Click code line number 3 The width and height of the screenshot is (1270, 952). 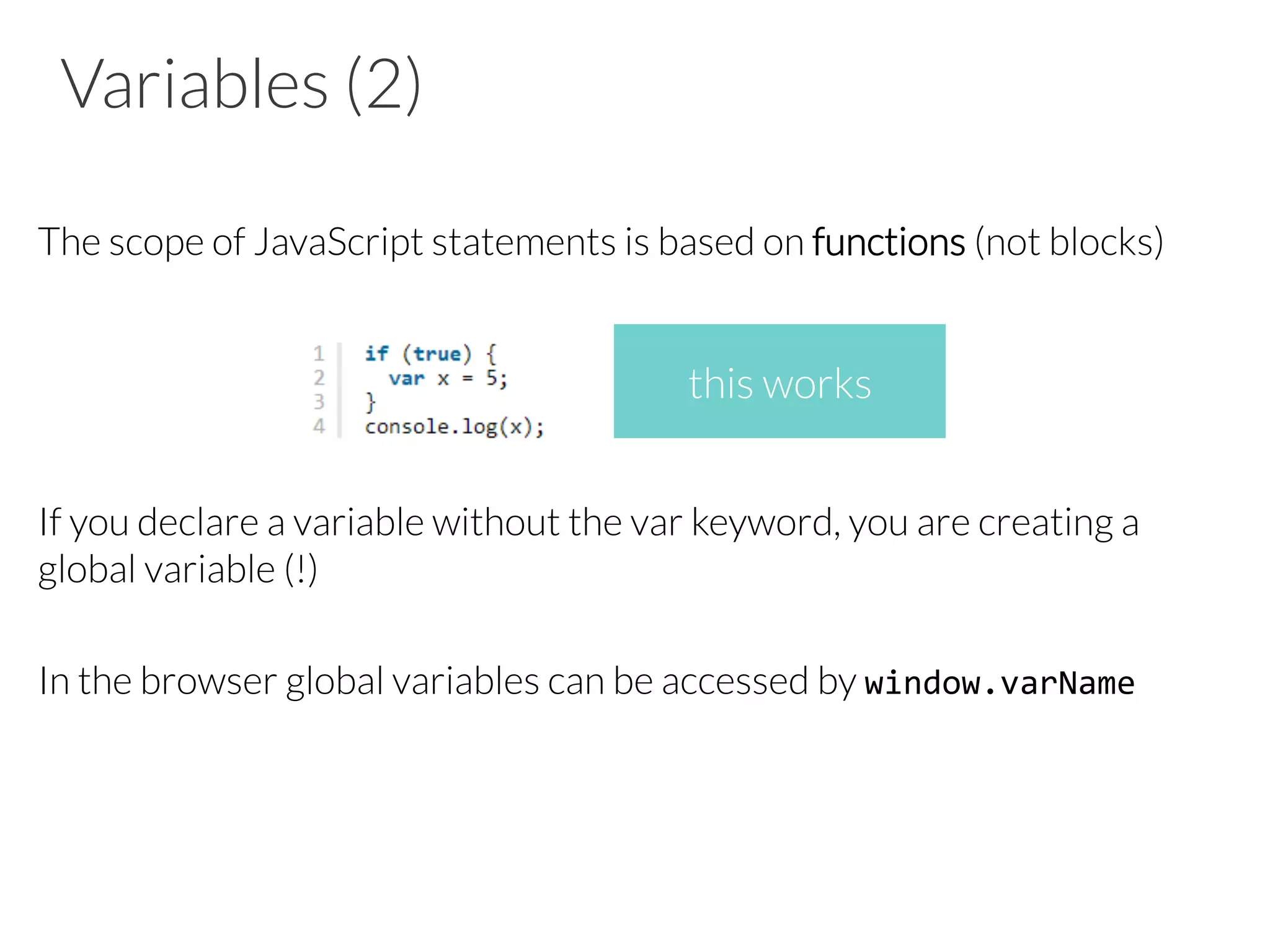319,402
